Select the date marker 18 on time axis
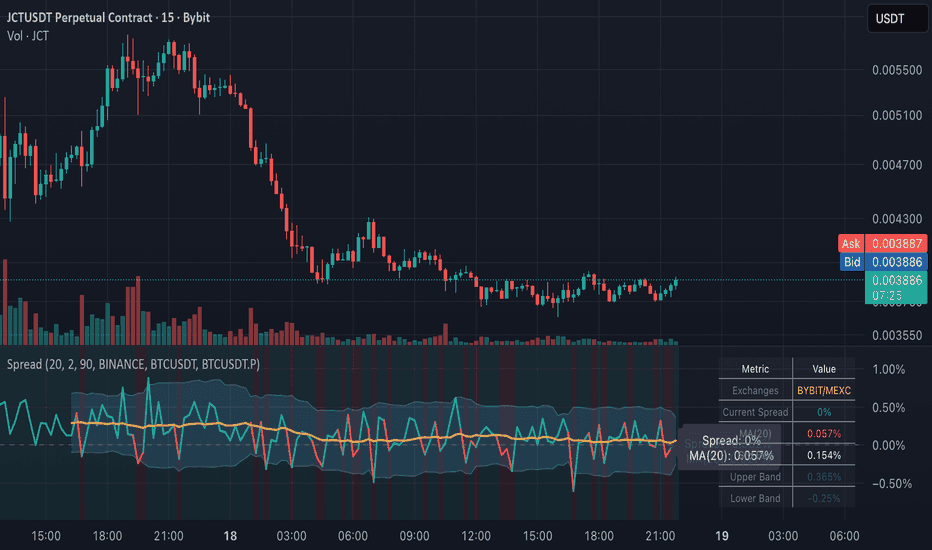 pos(230,536)
